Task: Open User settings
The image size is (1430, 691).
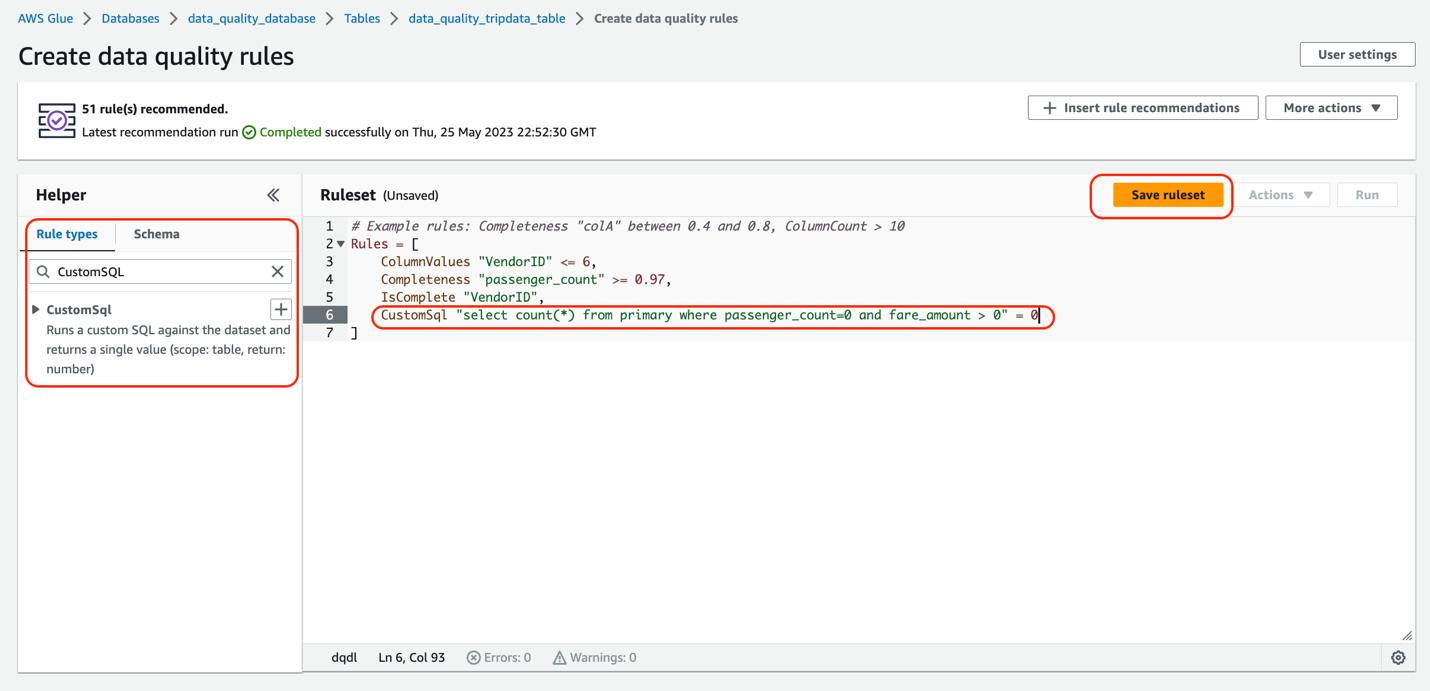Action: pyautogui.click(x=1357, y=54)
